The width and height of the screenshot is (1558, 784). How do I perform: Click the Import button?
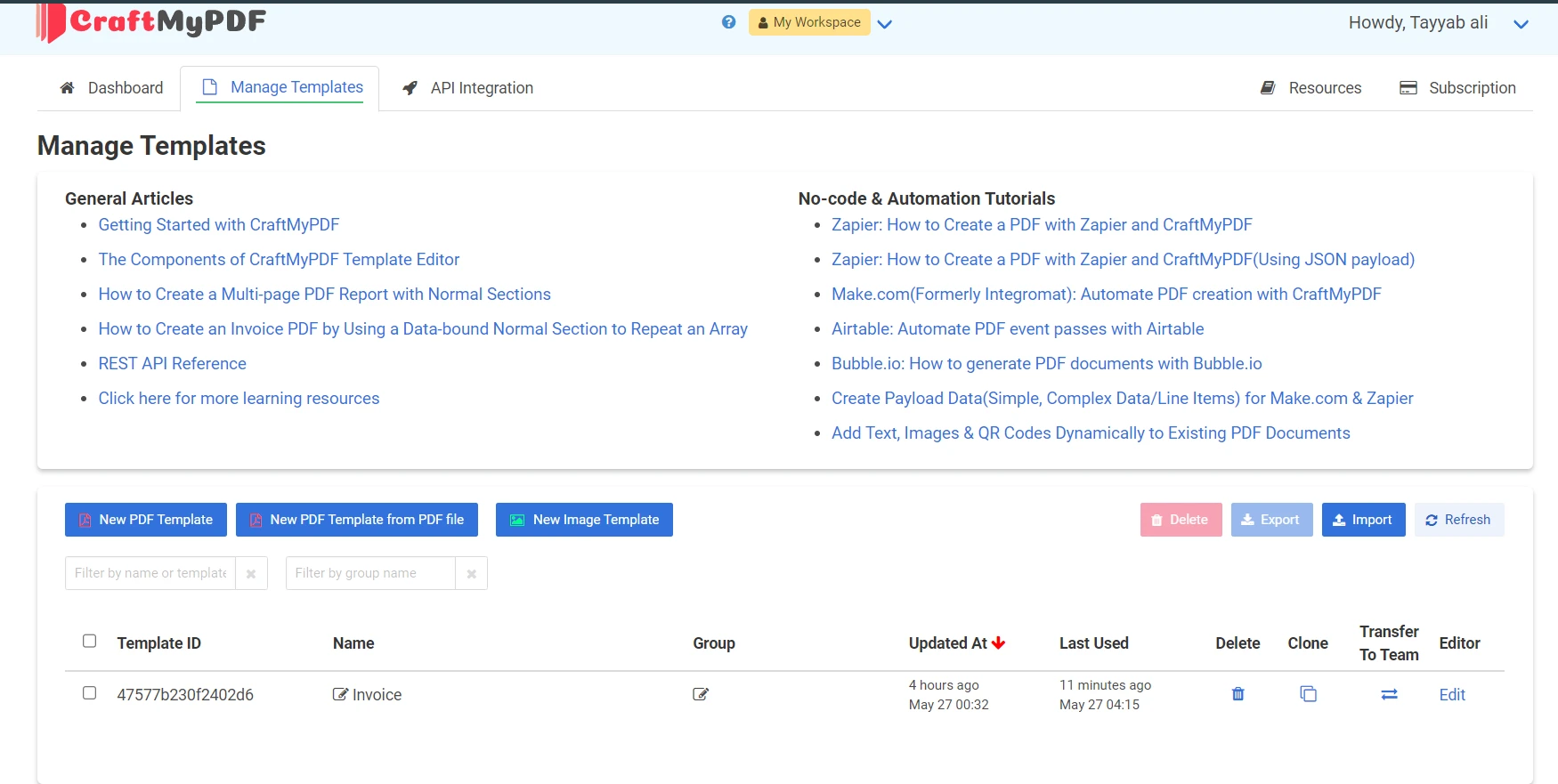click(x=1364, y=520)
